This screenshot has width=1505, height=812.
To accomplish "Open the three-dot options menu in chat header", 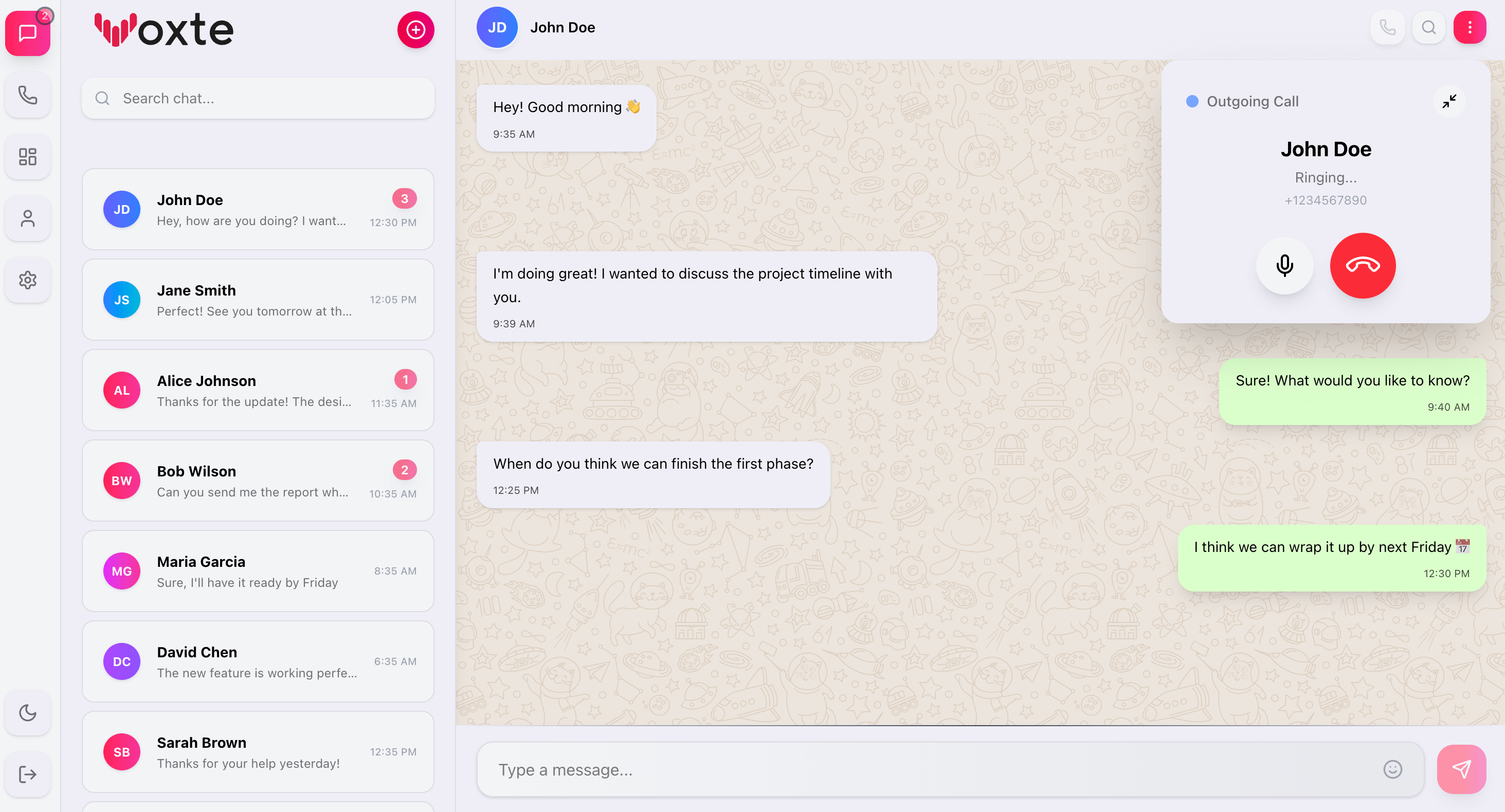I will pyautogui.click(x=1470, y=27).
